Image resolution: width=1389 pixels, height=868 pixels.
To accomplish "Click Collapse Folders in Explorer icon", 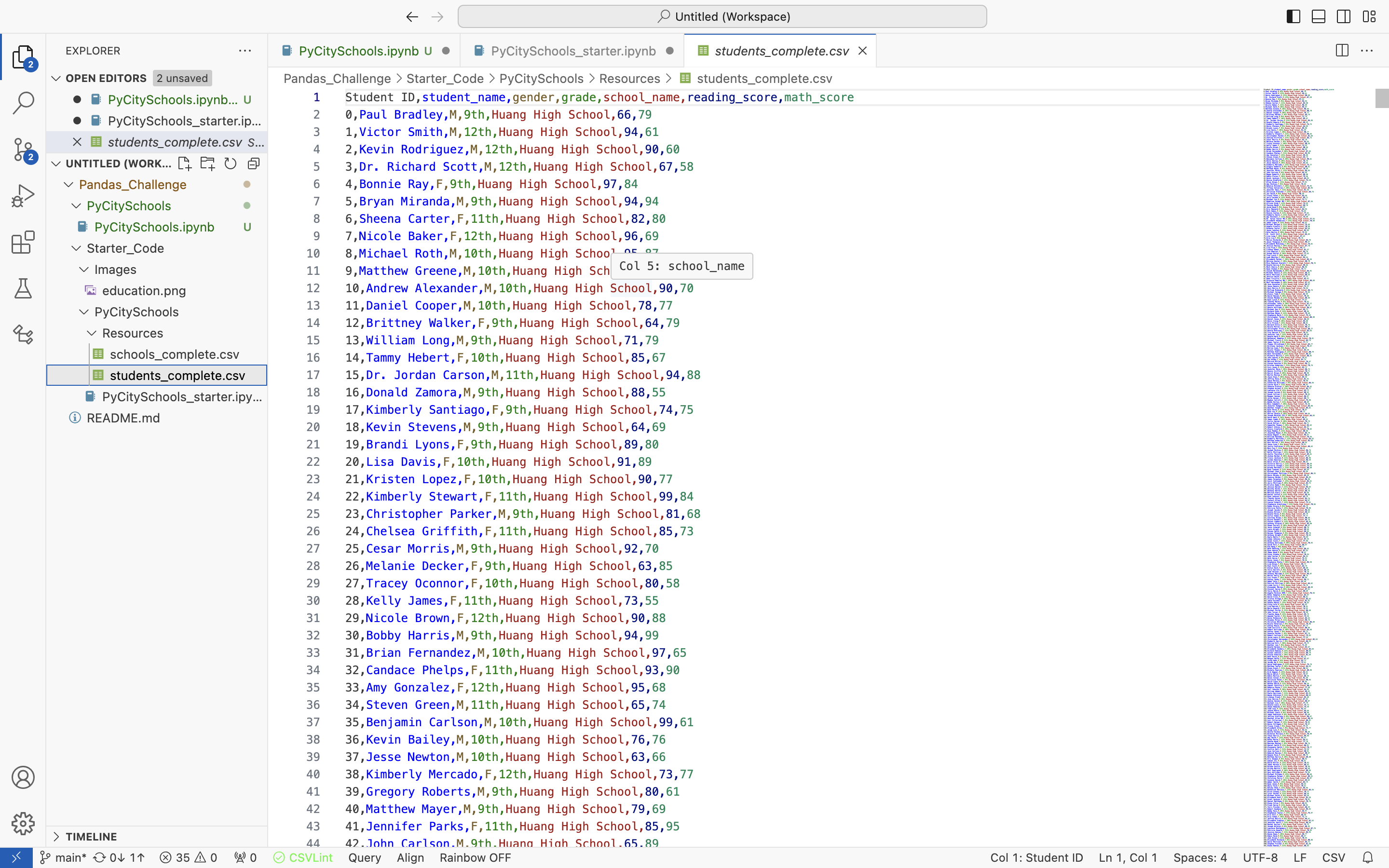I will click(x=254, y=163).
